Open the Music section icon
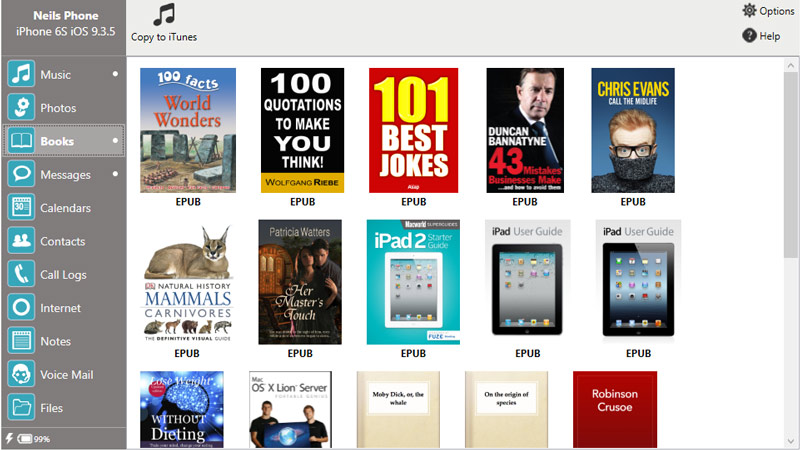800x450 pixels. (21, 74)
